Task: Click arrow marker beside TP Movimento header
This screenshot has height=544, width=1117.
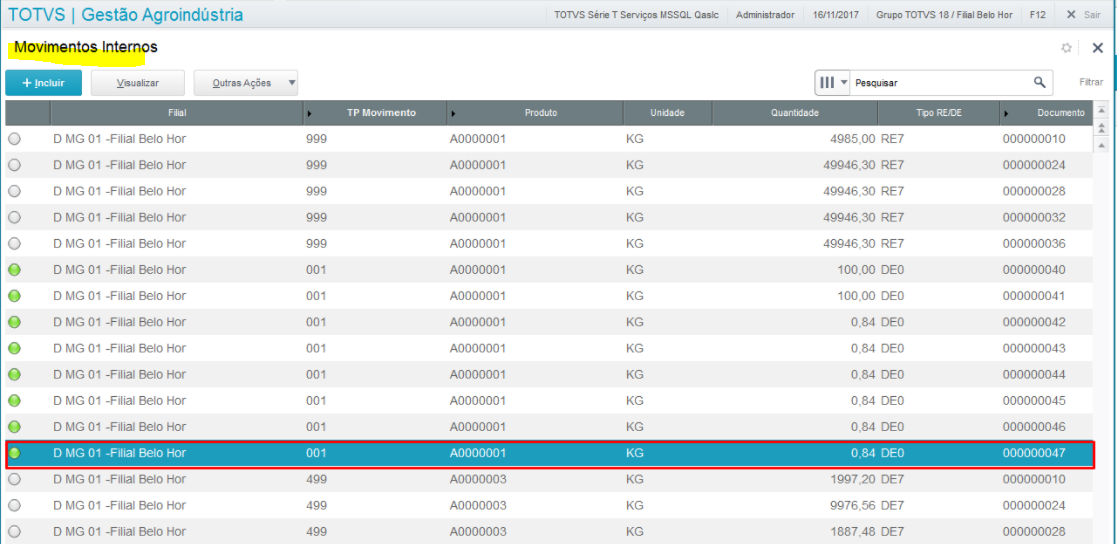Action: click(308, 113)
